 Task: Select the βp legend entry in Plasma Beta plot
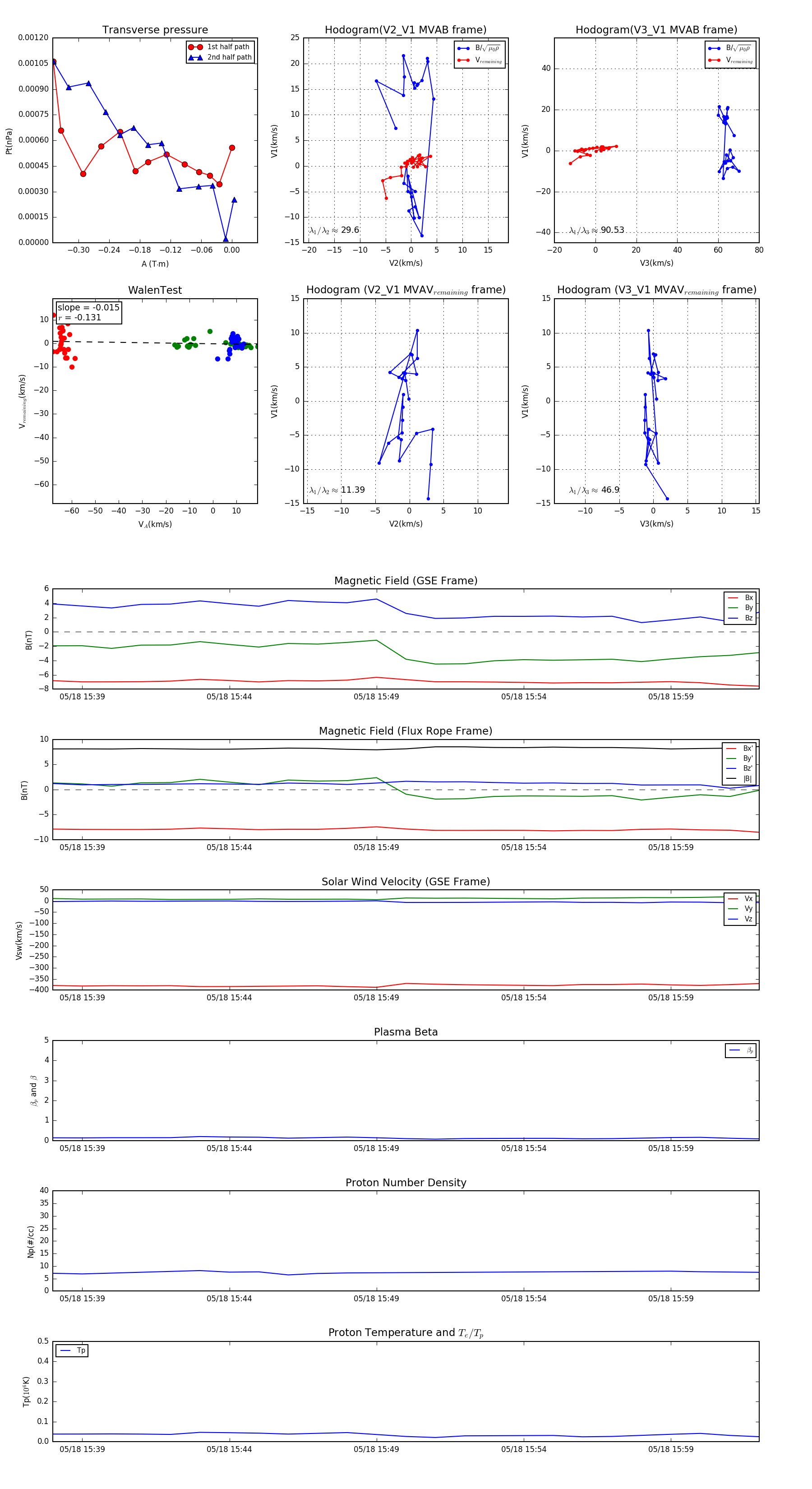[x=741, y=1050]
